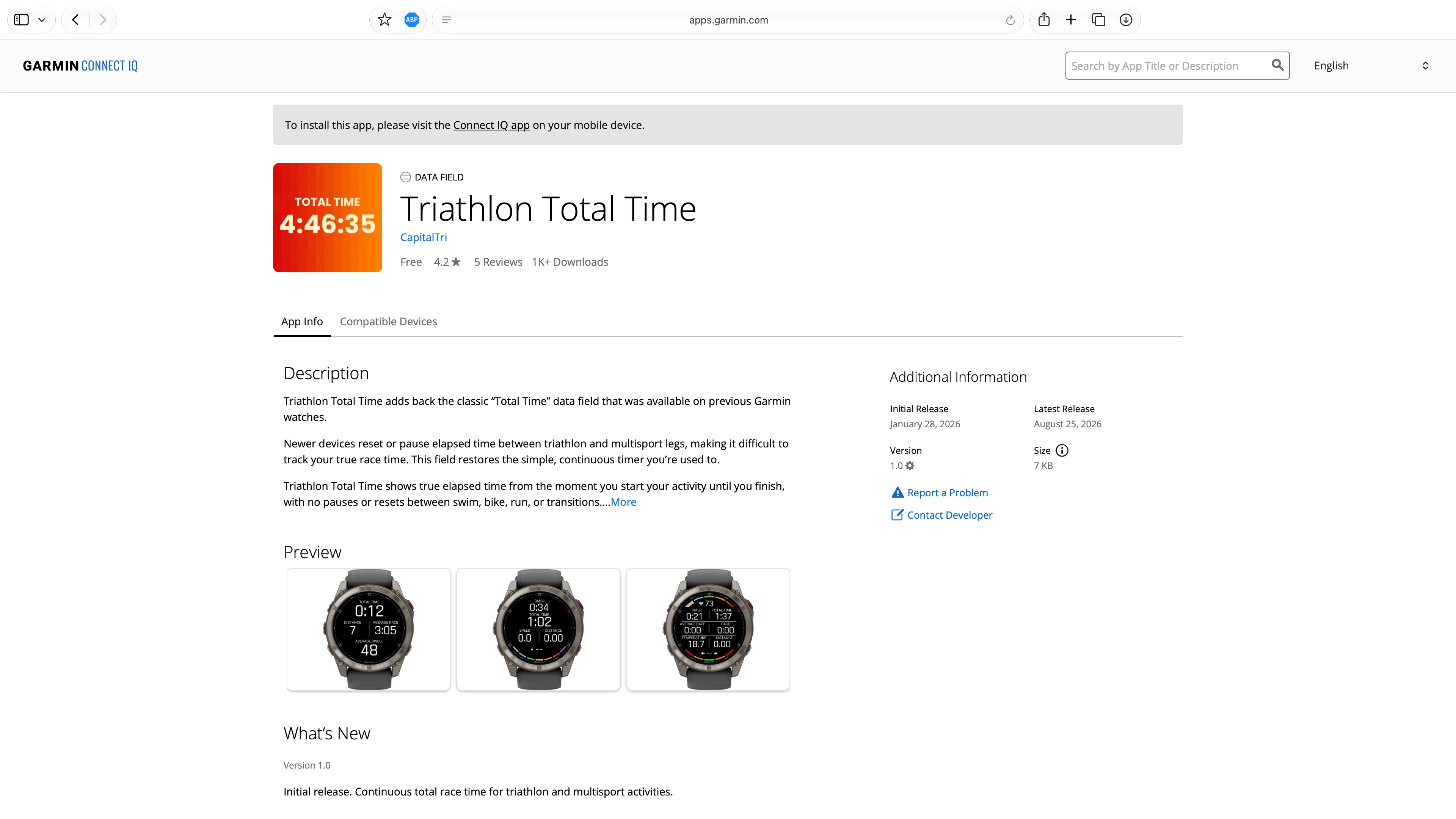Go back to previous page
Viewport: 1456px width, 819px height.
point(75,20)
